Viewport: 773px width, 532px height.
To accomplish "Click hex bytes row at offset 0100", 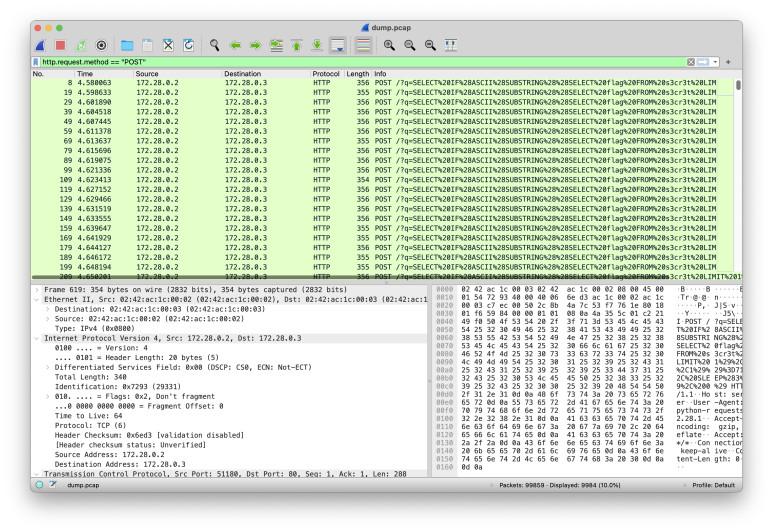I will (x=562, y=419).
